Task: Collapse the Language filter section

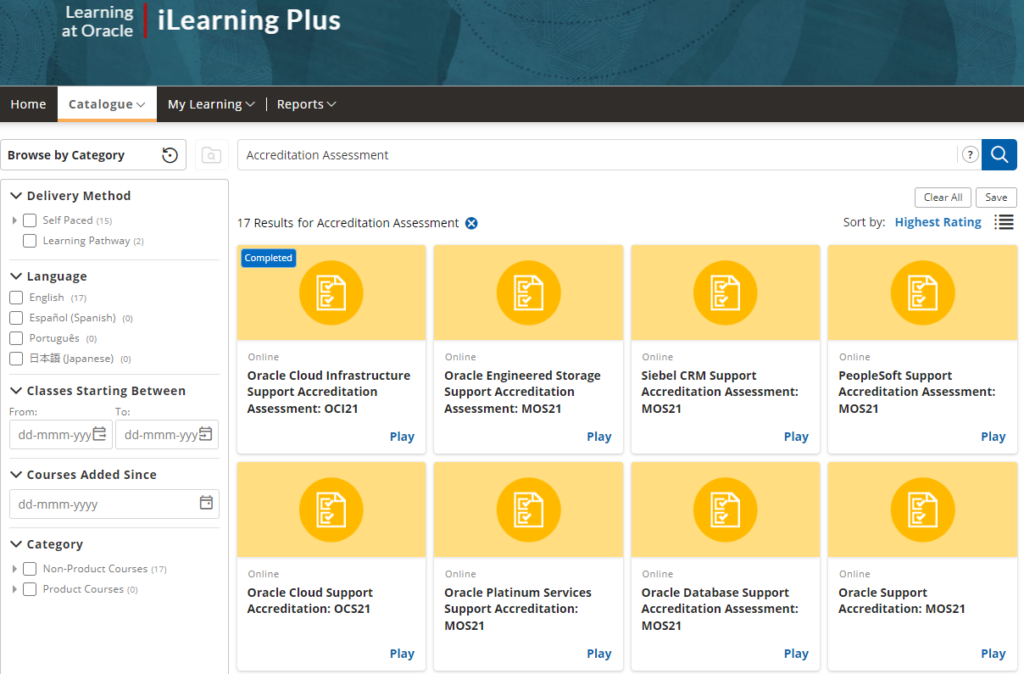Action: [x=16, y=276]
